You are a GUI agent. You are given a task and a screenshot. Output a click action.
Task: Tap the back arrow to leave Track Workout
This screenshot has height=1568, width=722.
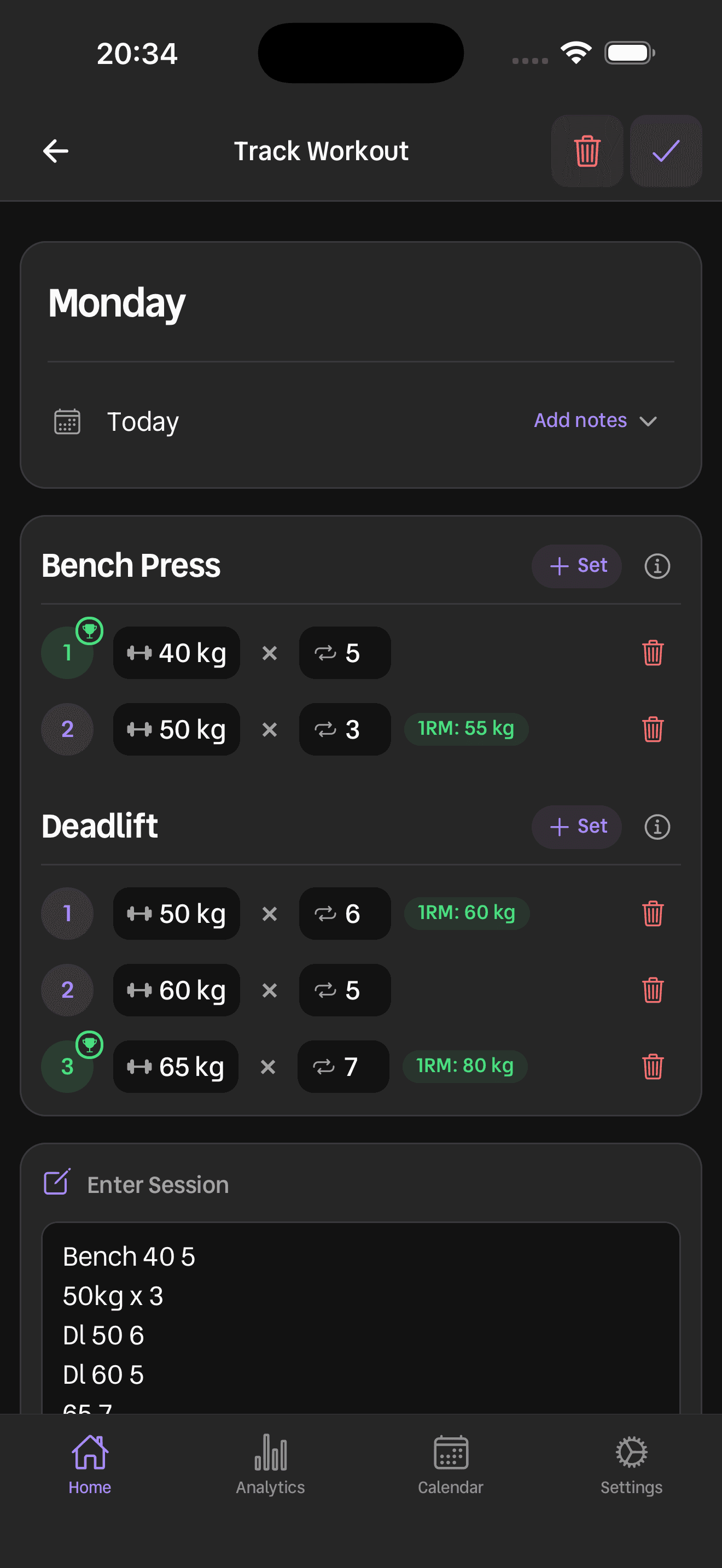pos(55,151)
